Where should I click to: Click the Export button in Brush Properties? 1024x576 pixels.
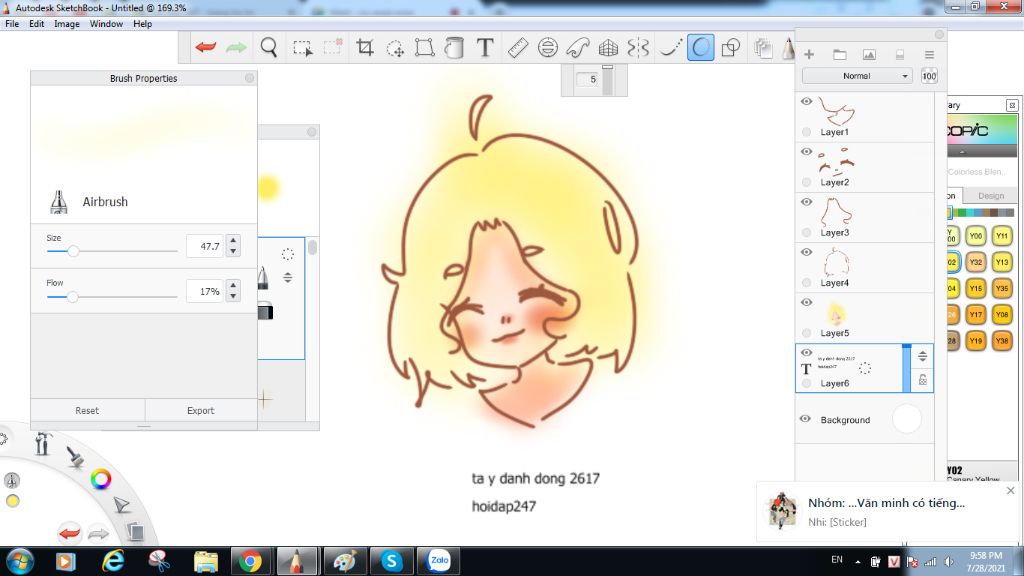click(200, 410)
